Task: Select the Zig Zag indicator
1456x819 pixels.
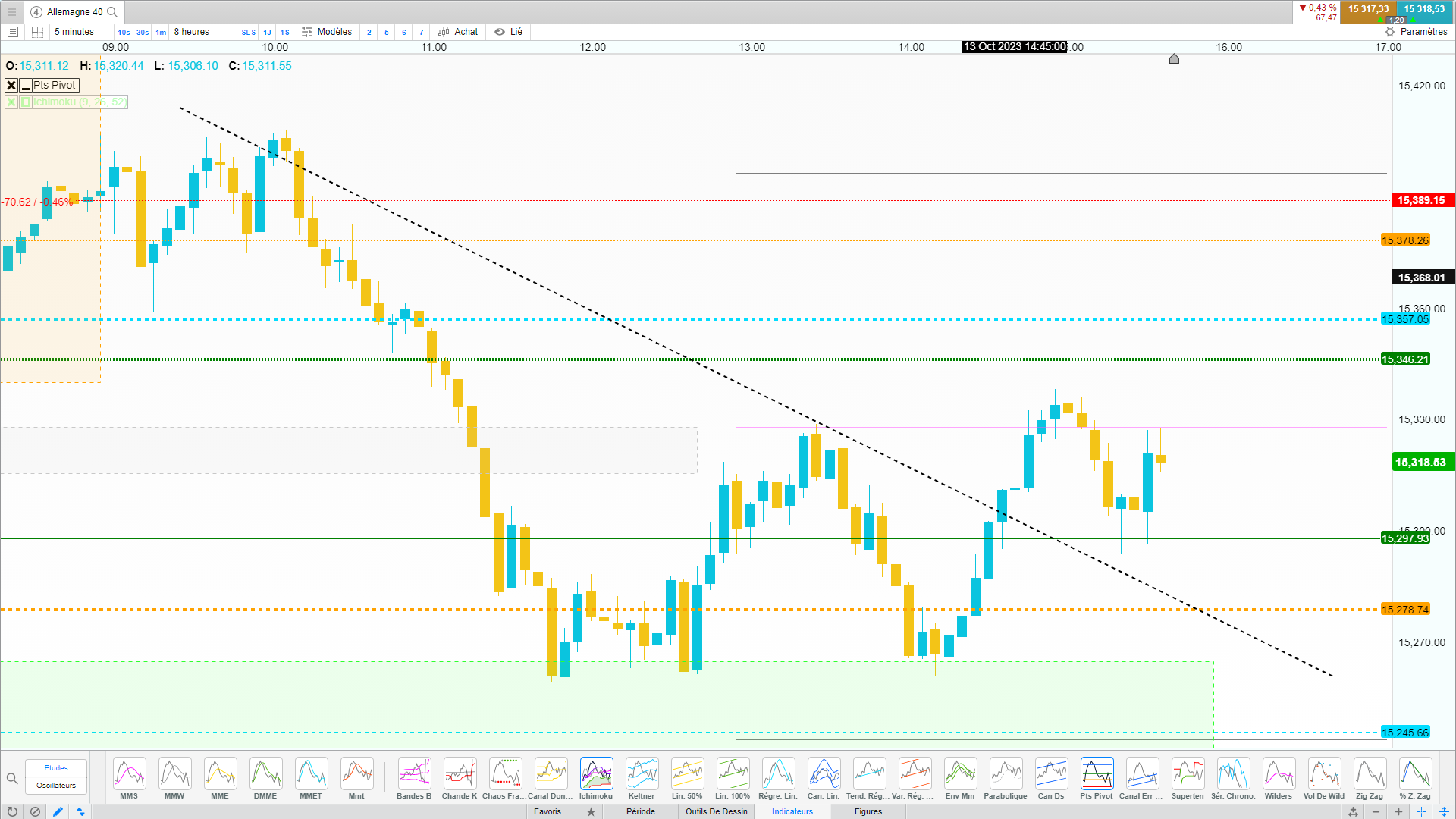Action: pyautogui.click(x=1370, y=774)
